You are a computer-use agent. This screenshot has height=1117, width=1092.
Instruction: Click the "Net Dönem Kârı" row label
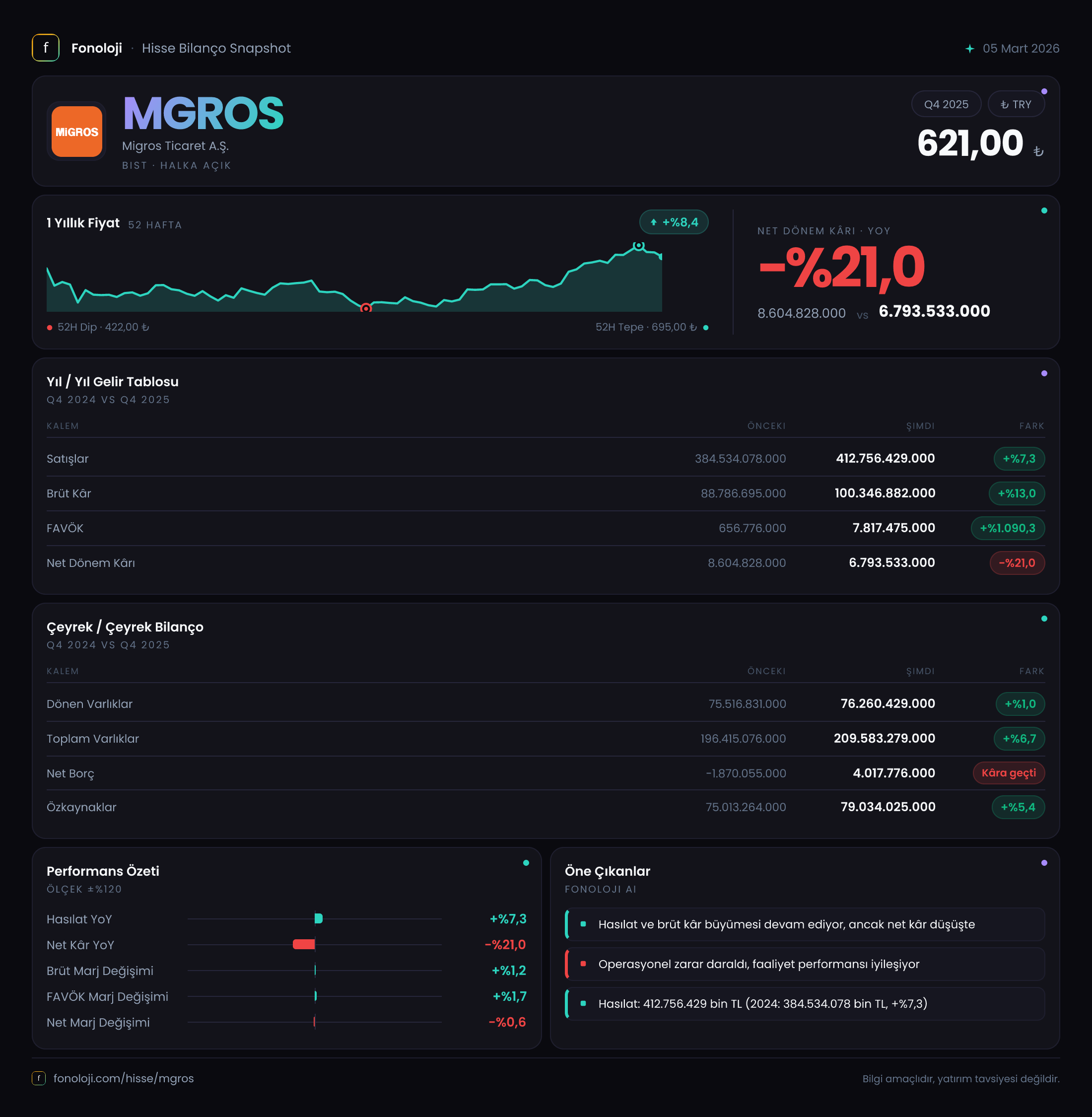point(91,563)
